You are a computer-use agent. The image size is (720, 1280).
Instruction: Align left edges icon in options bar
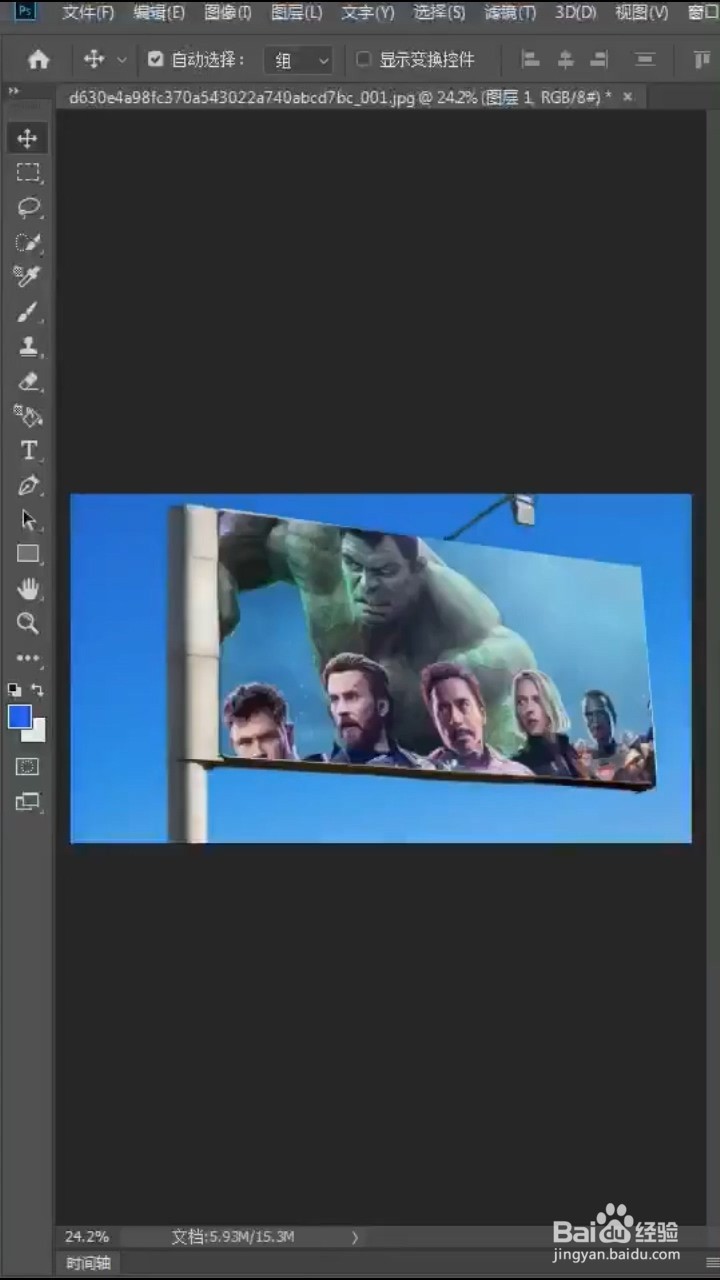[x=531, y=60]
